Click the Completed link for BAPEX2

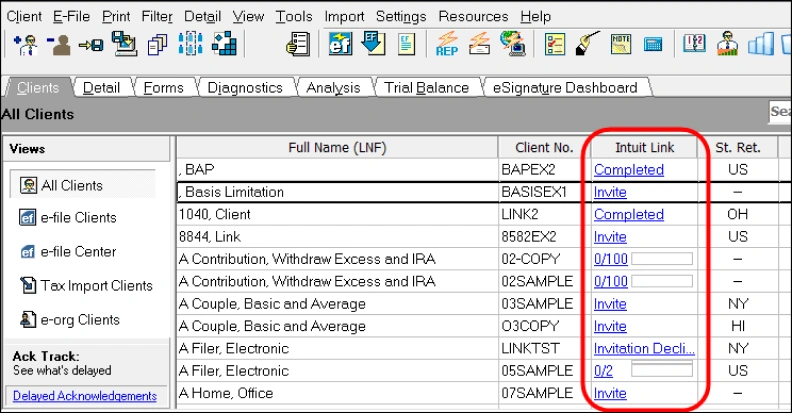coord(629,170)
